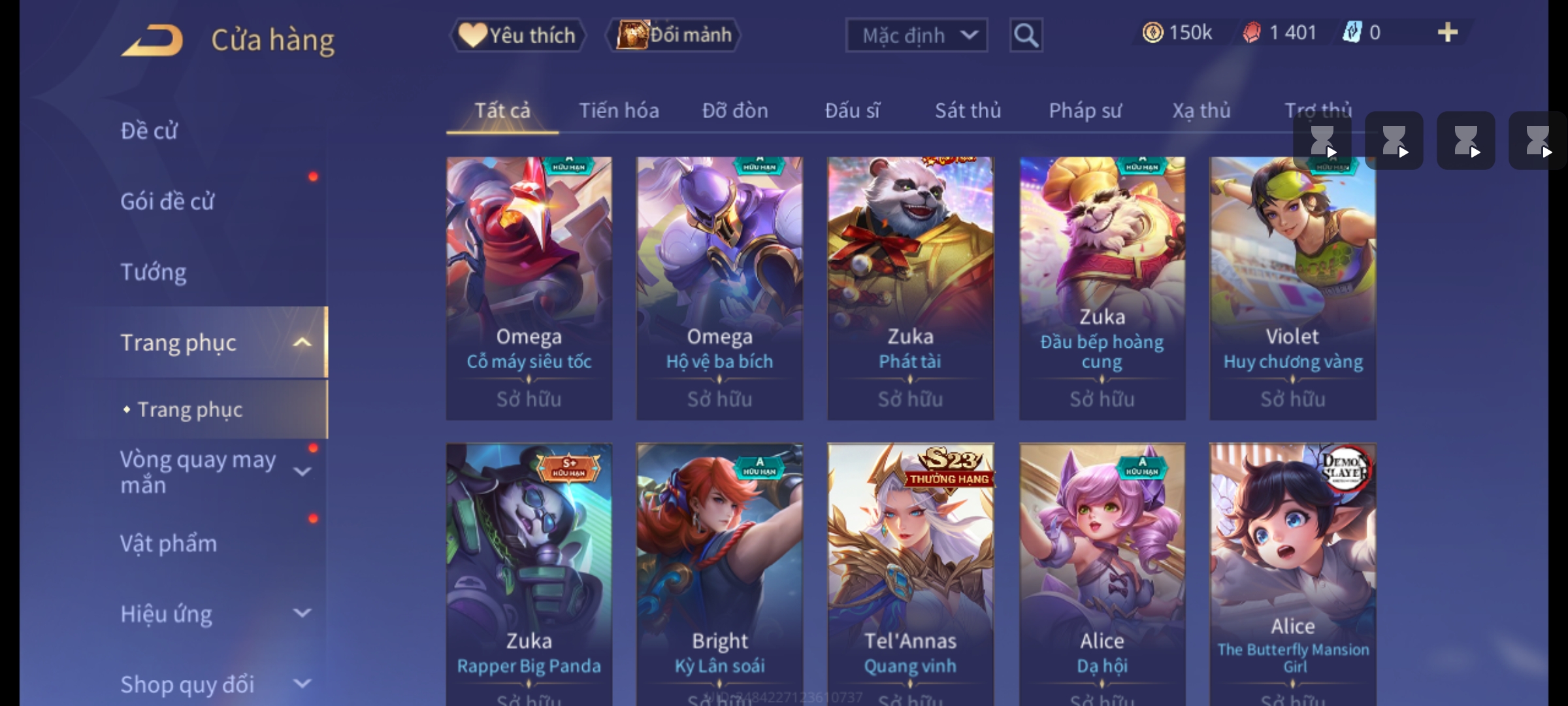
Task: Expand the Hiệu ứng sidebar section
Action: (302, 613)
